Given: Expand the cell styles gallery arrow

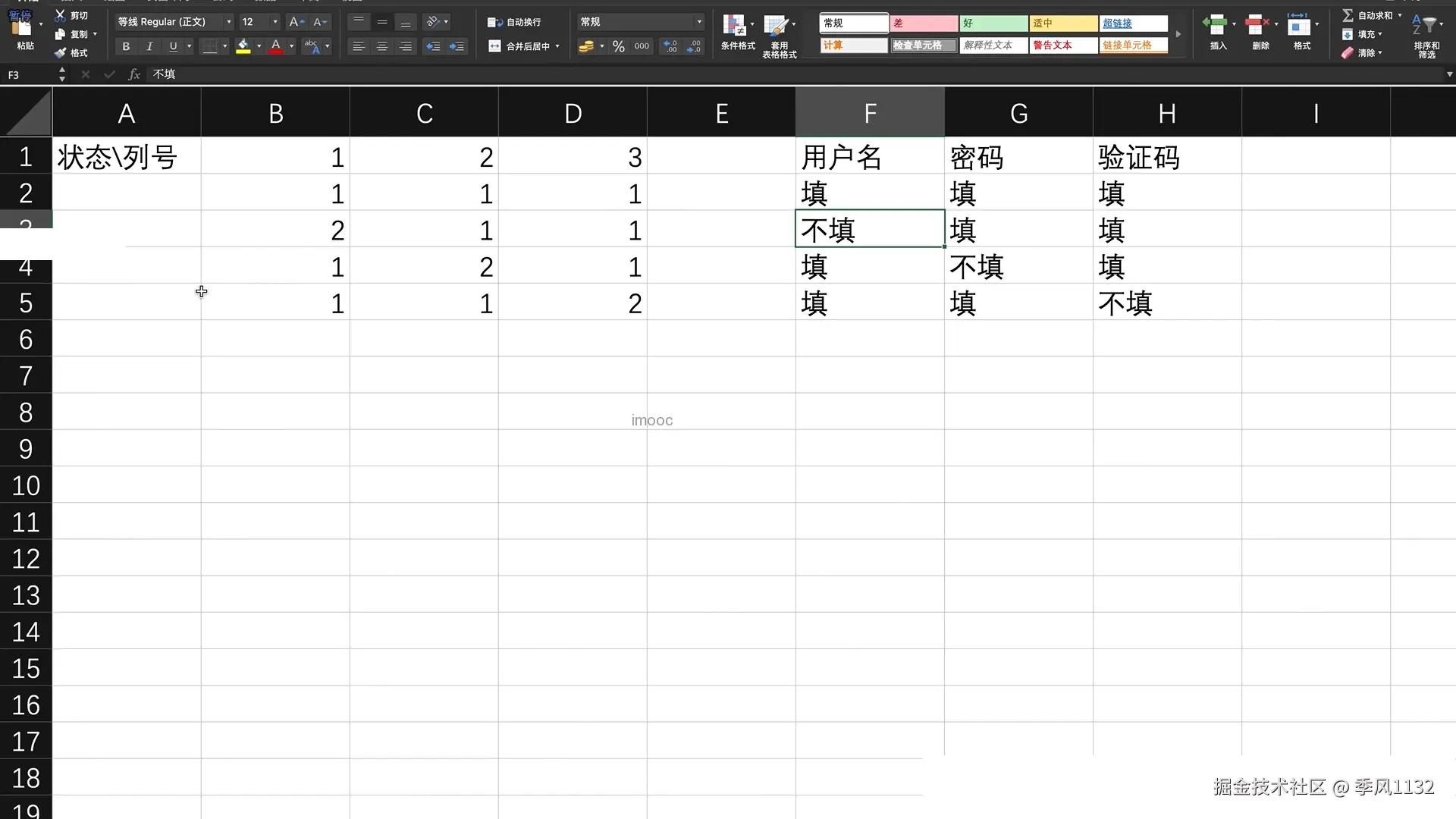Looking at the screenshot, I should click(1178, 34).
